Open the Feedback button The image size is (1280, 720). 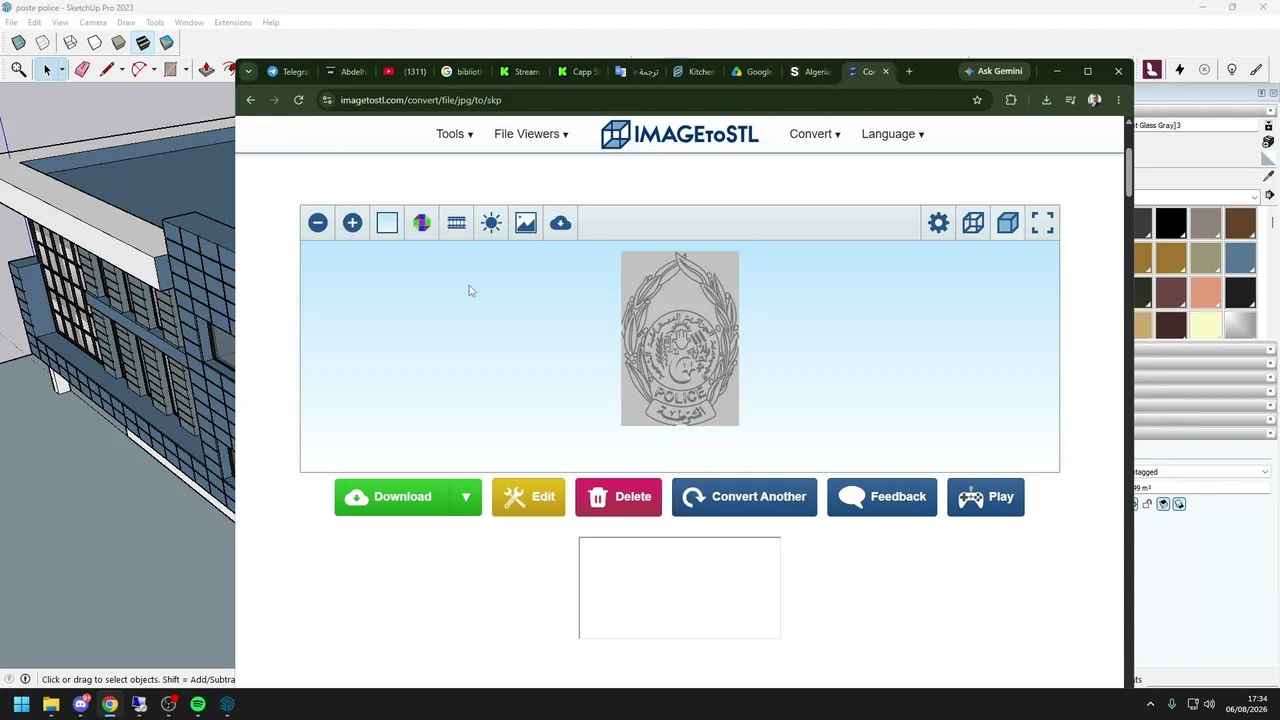pyautogui.click(x=882, y=497)
